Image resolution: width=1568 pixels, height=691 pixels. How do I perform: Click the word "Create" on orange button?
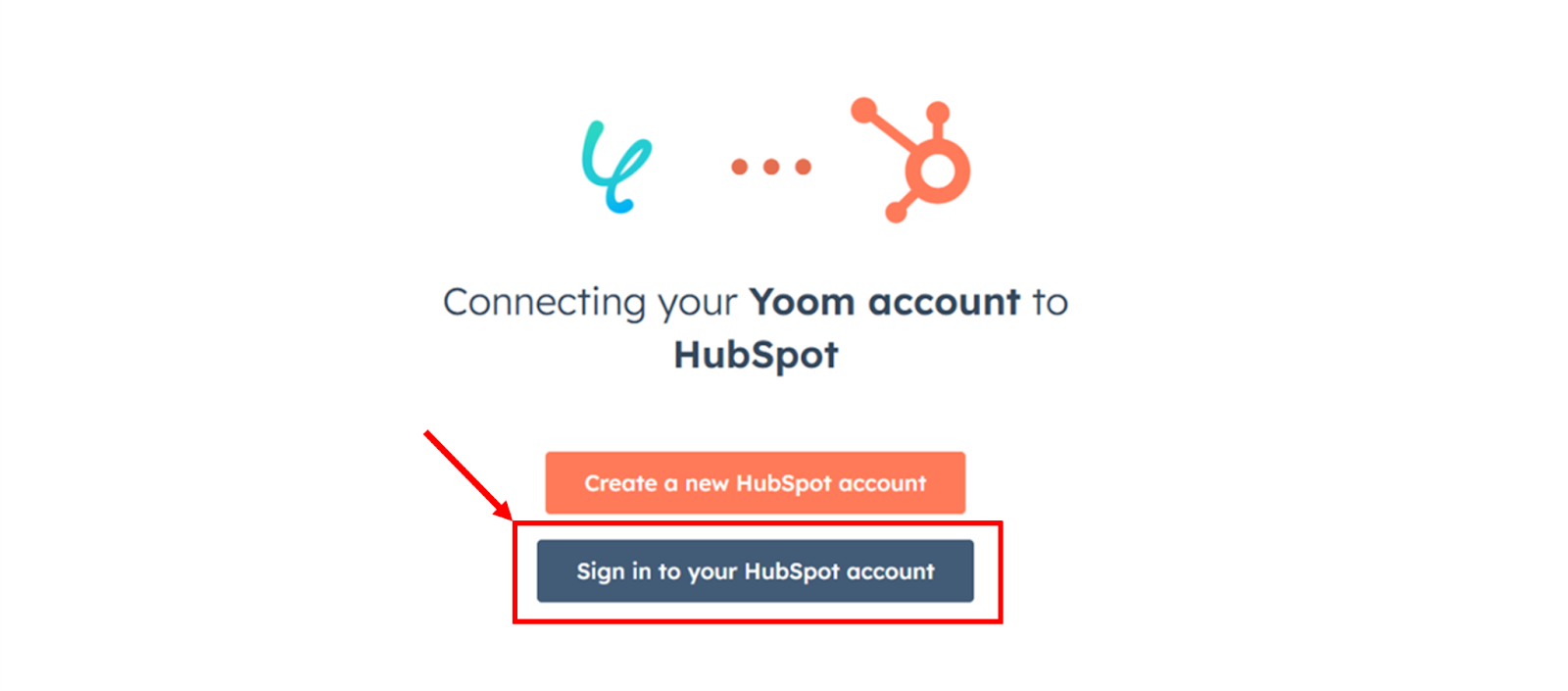click(620, 483)
